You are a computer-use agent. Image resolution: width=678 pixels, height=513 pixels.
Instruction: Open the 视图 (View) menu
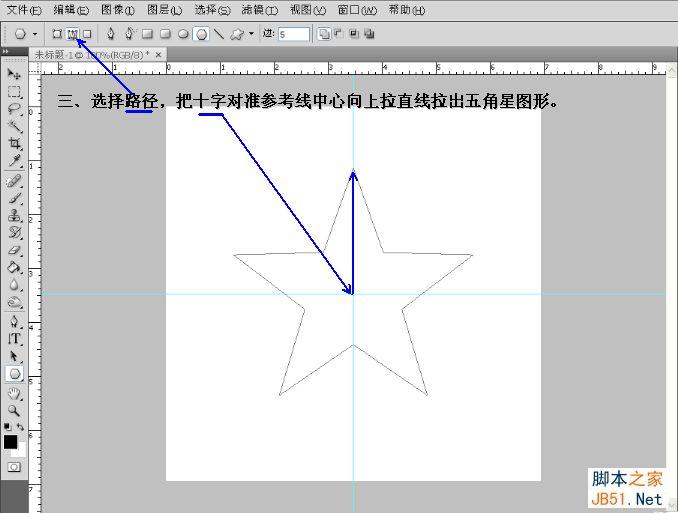[307, 10]
